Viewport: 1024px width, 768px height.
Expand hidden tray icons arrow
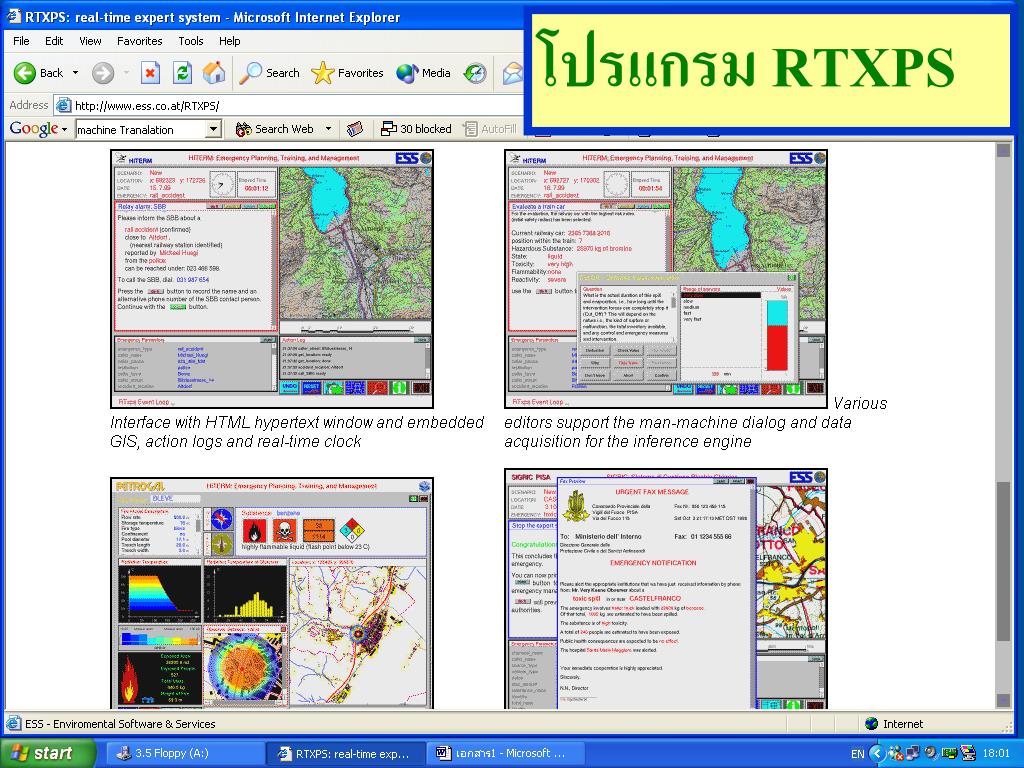(877, 754)
